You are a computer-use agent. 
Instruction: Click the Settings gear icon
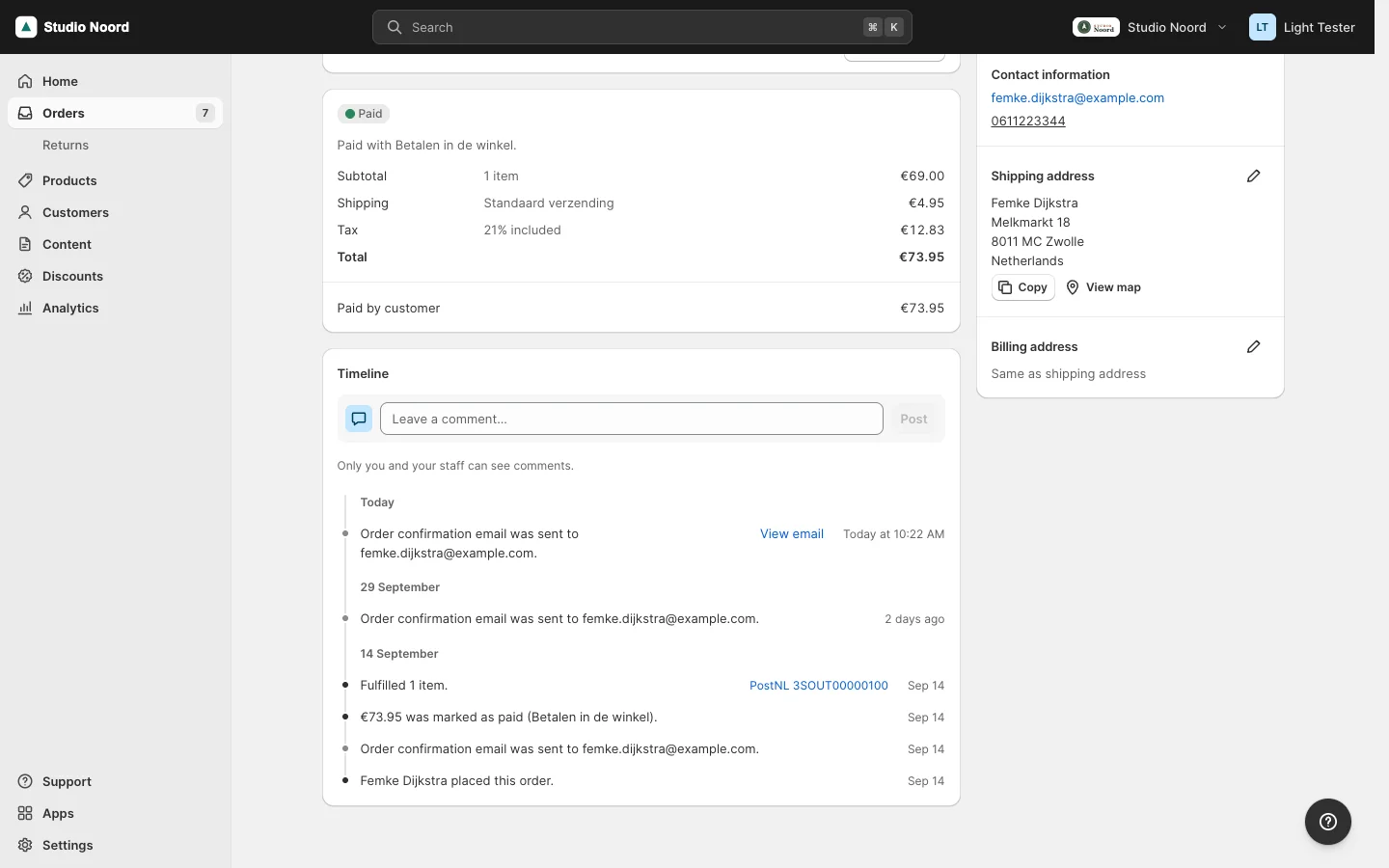click(x=25, y=845)
